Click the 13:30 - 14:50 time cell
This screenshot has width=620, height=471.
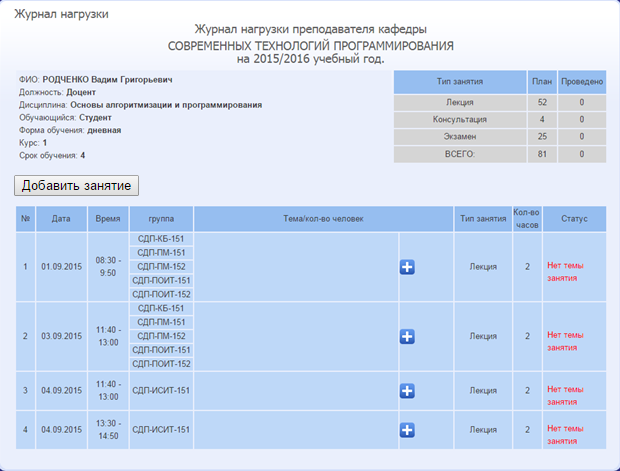point(108,430)
